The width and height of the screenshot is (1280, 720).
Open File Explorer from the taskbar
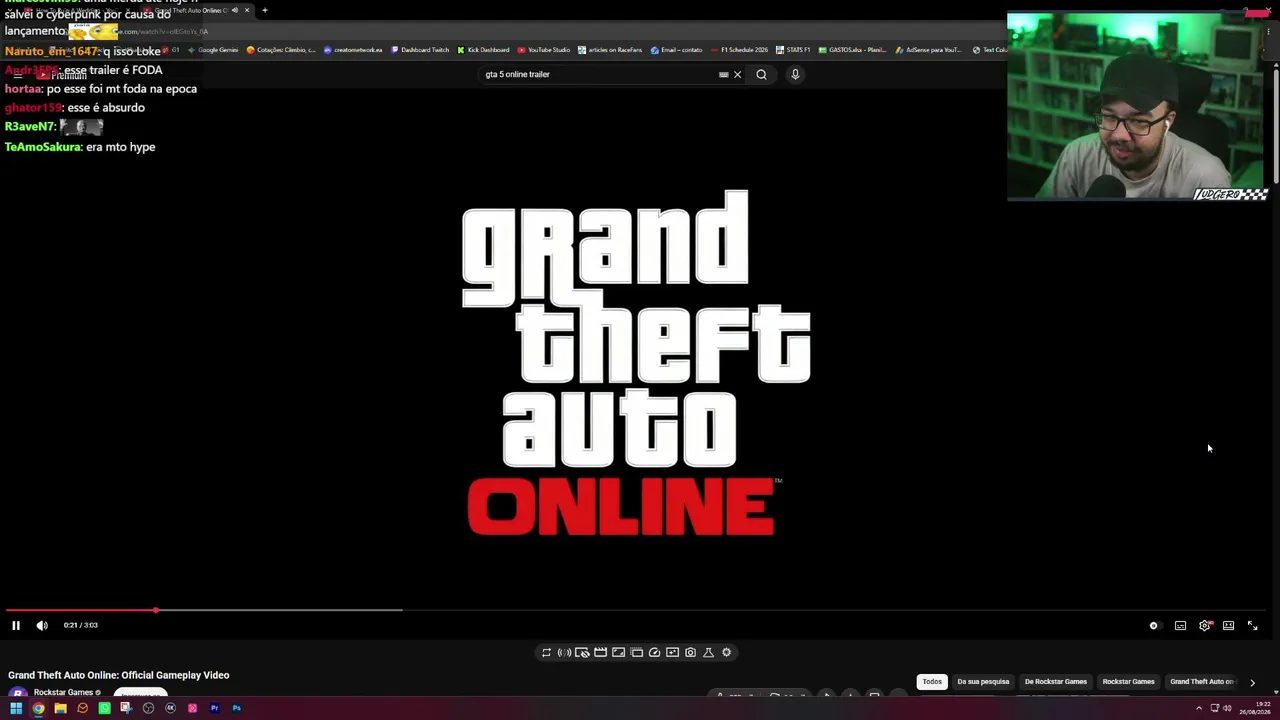60,708
